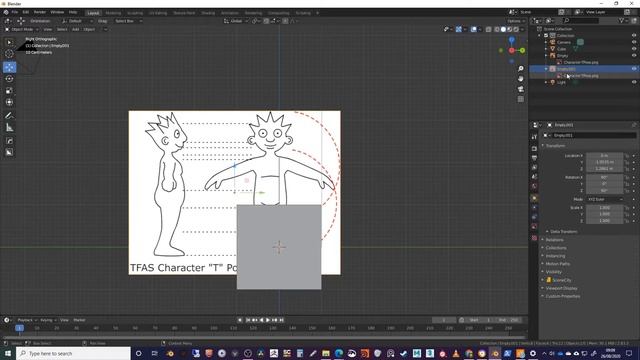Open the Render menu
This screenshot has width=640, height=360.
40,12
